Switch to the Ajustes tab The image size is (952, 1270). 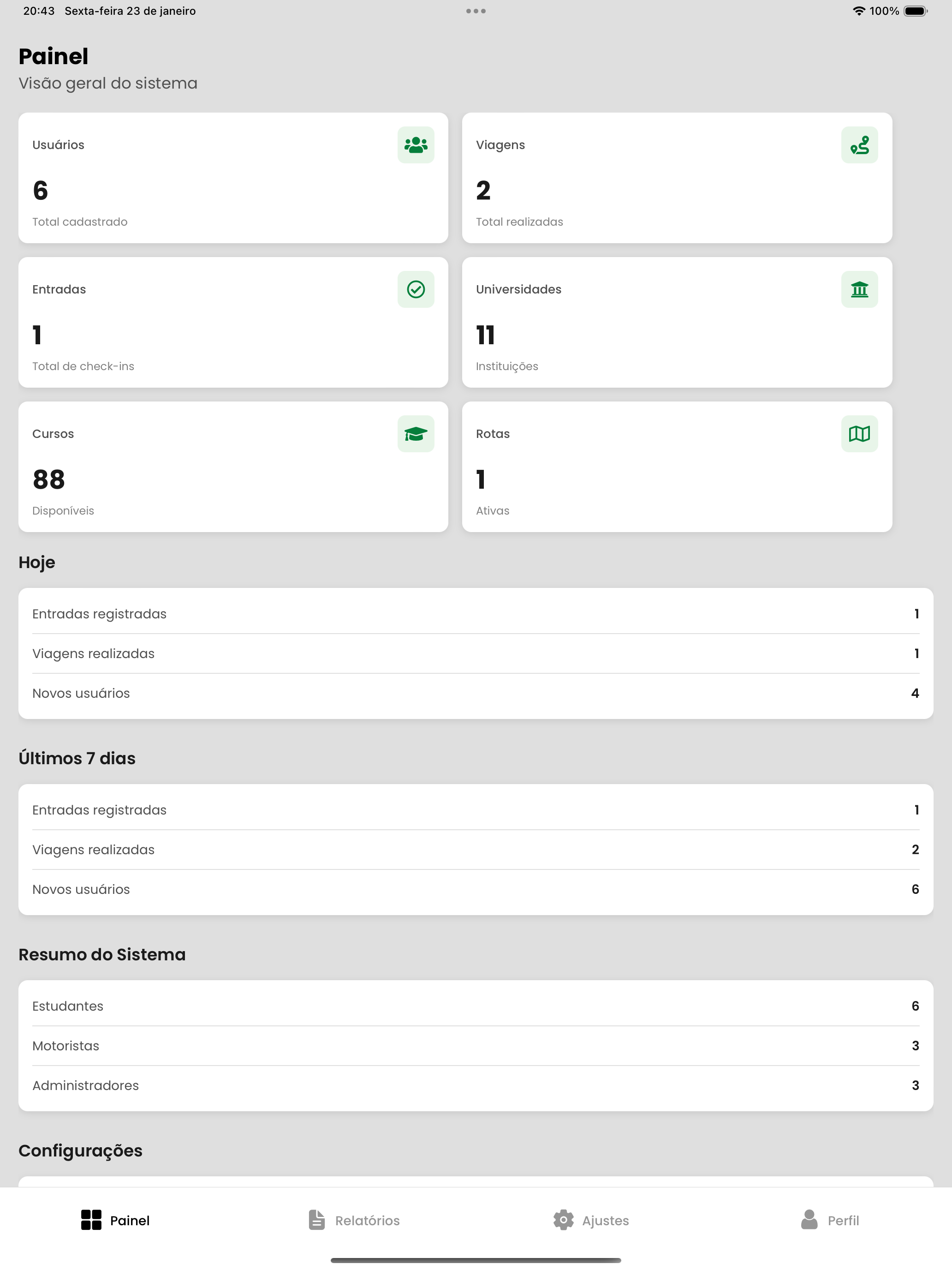click(x=591, y=1220)
